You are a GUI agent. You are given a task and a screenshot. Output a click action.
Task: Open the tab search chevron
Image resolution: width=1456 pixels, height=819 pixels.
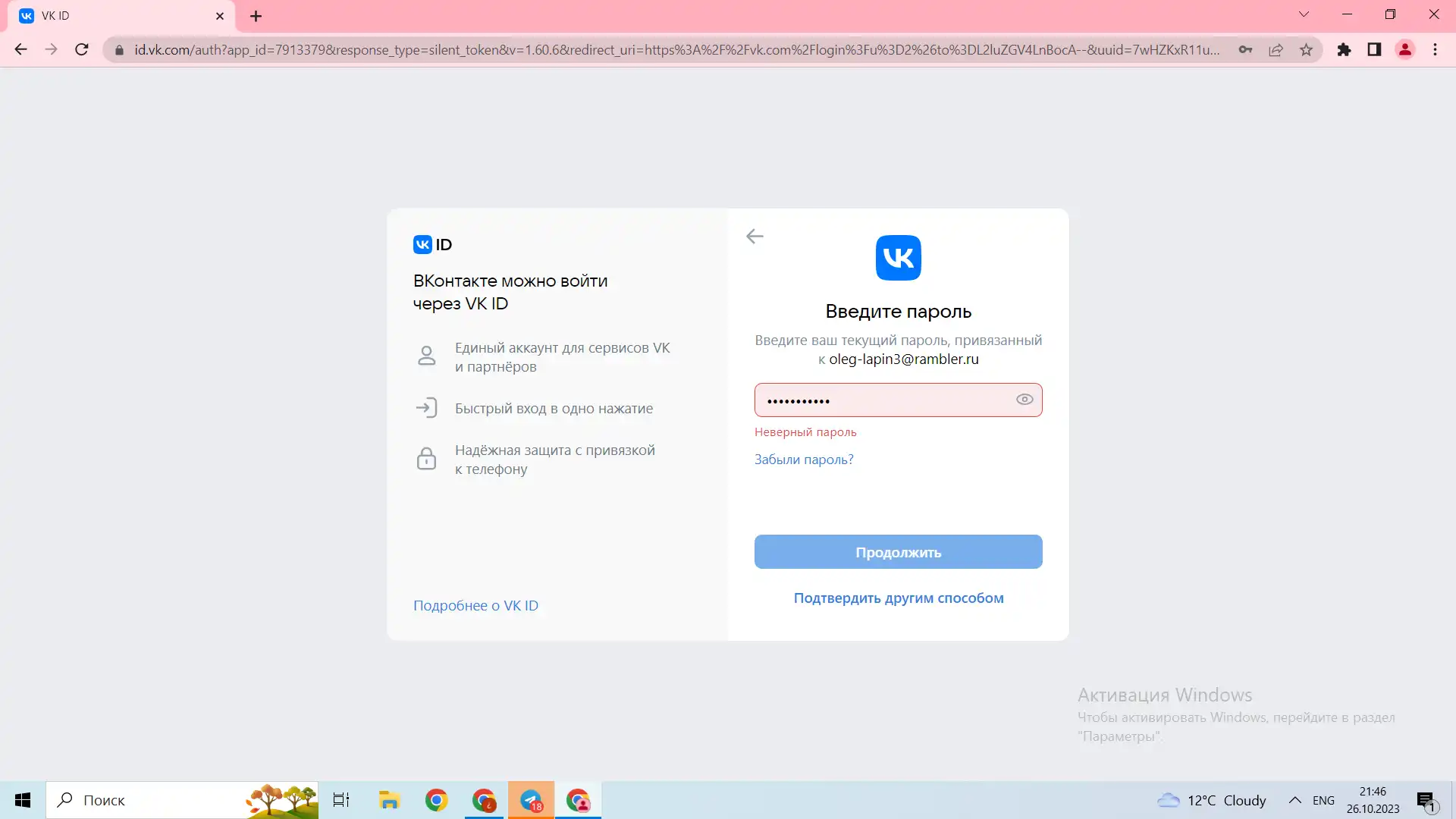[x=1304, y=14]
